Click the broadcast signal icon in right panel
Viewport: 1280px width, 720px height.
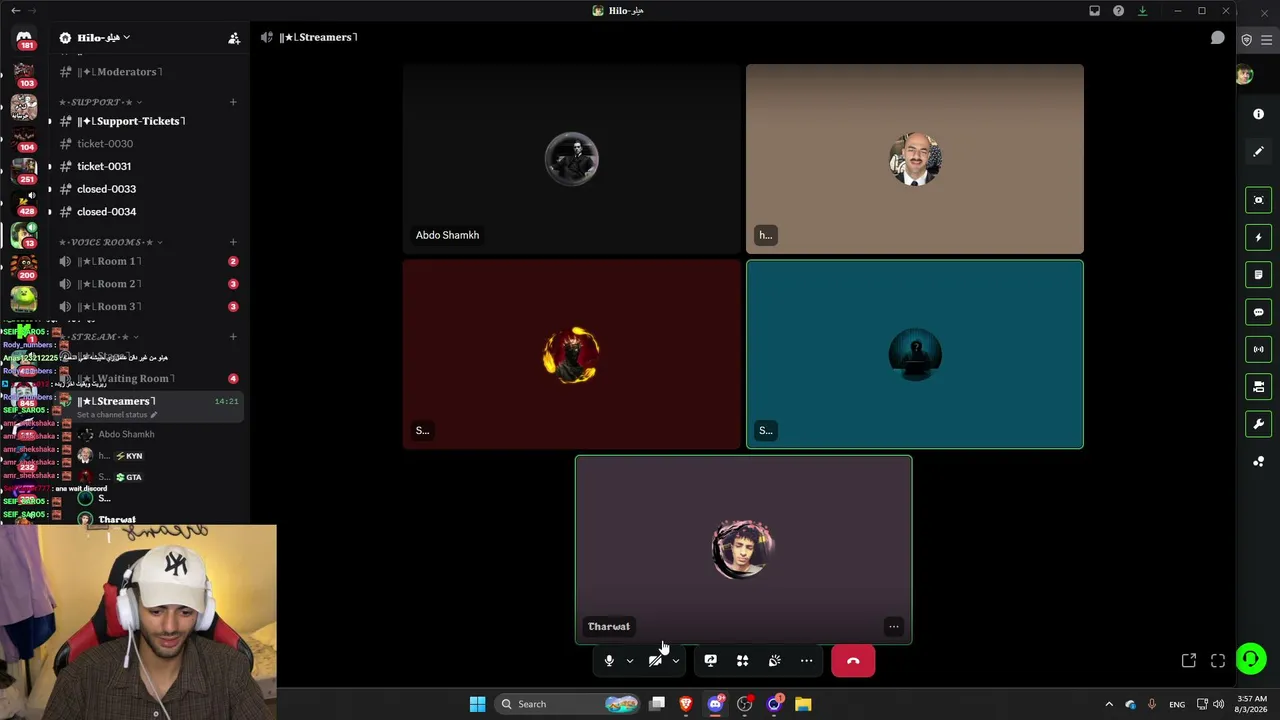tap(1259, 349)
